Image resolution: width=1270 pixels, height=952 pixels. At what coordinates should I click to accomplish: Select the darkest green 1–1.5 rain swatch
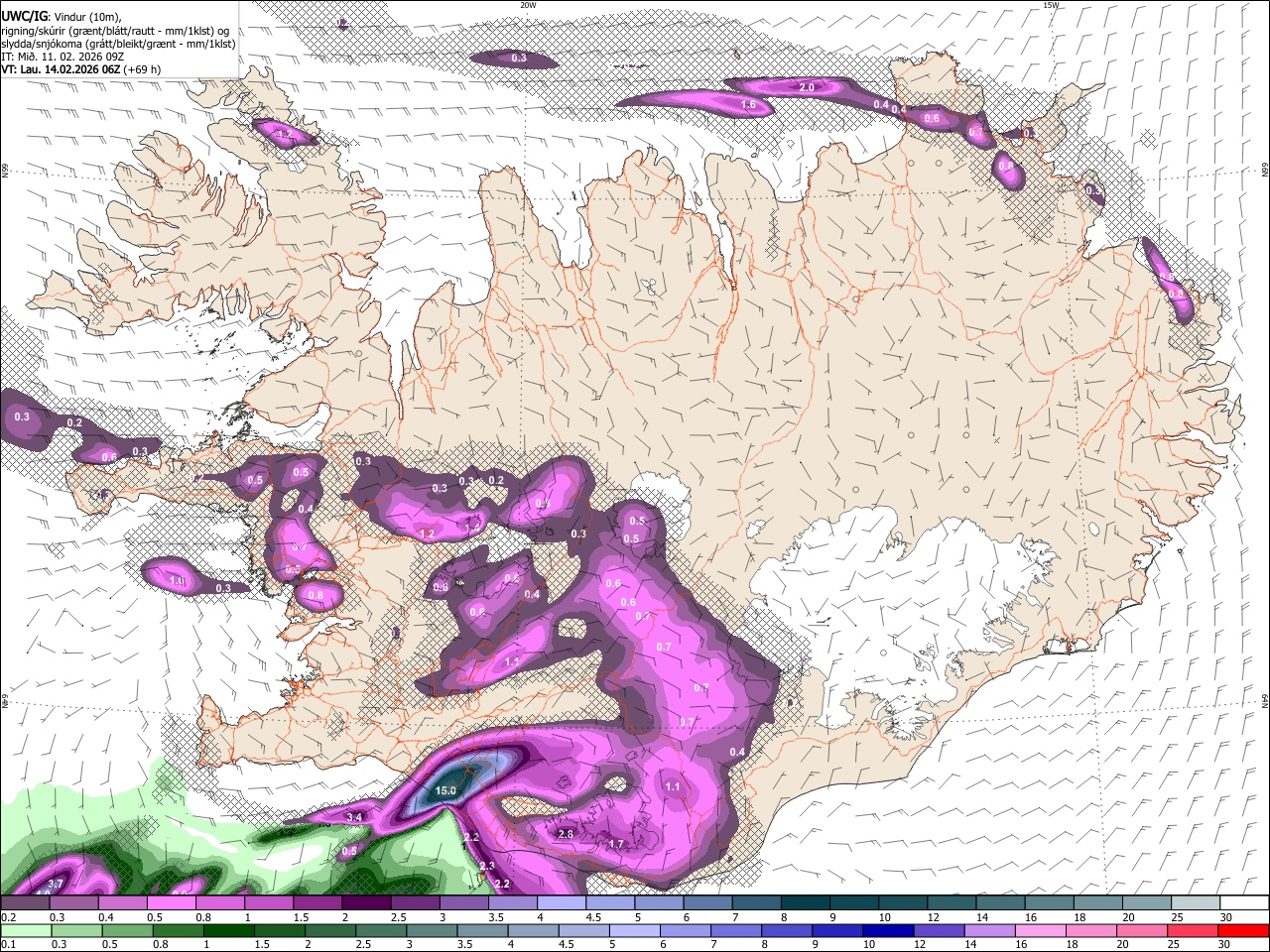(x=231, y=930)
